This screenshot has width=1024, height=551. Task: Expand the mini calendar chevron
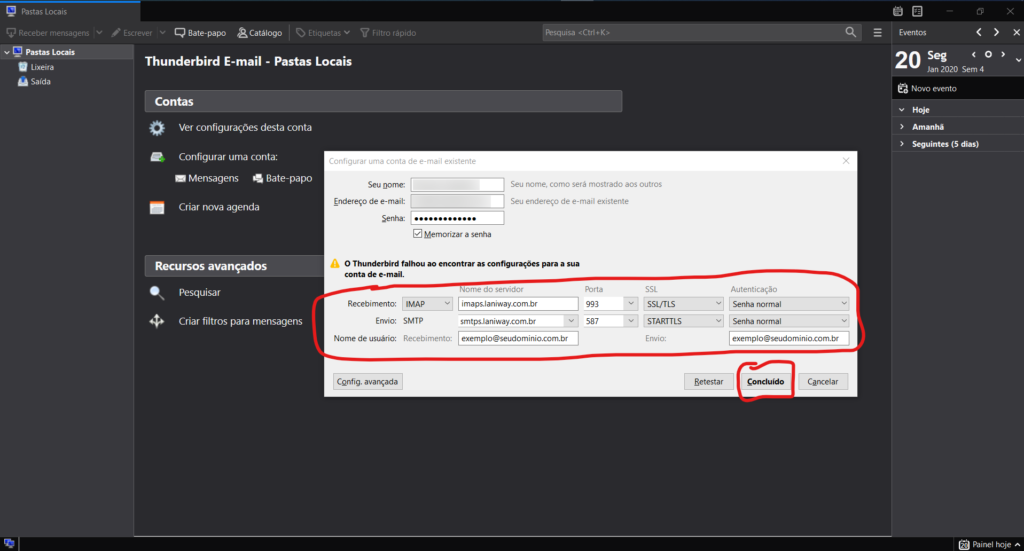click(x=1018, y=60)
